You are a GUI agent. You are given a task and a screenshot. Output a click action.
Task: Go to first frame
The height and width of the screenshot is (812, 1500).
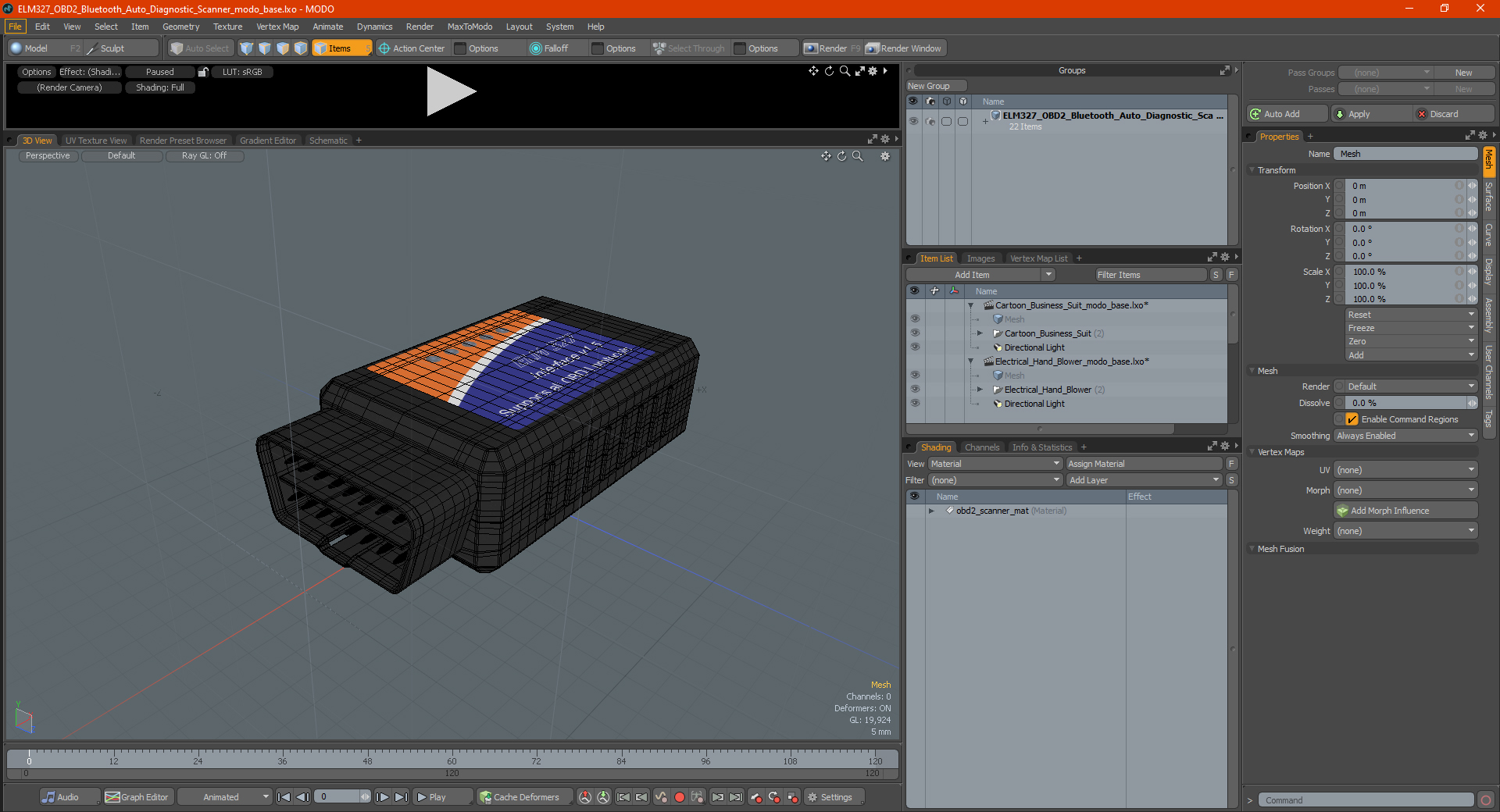[284, 797]
